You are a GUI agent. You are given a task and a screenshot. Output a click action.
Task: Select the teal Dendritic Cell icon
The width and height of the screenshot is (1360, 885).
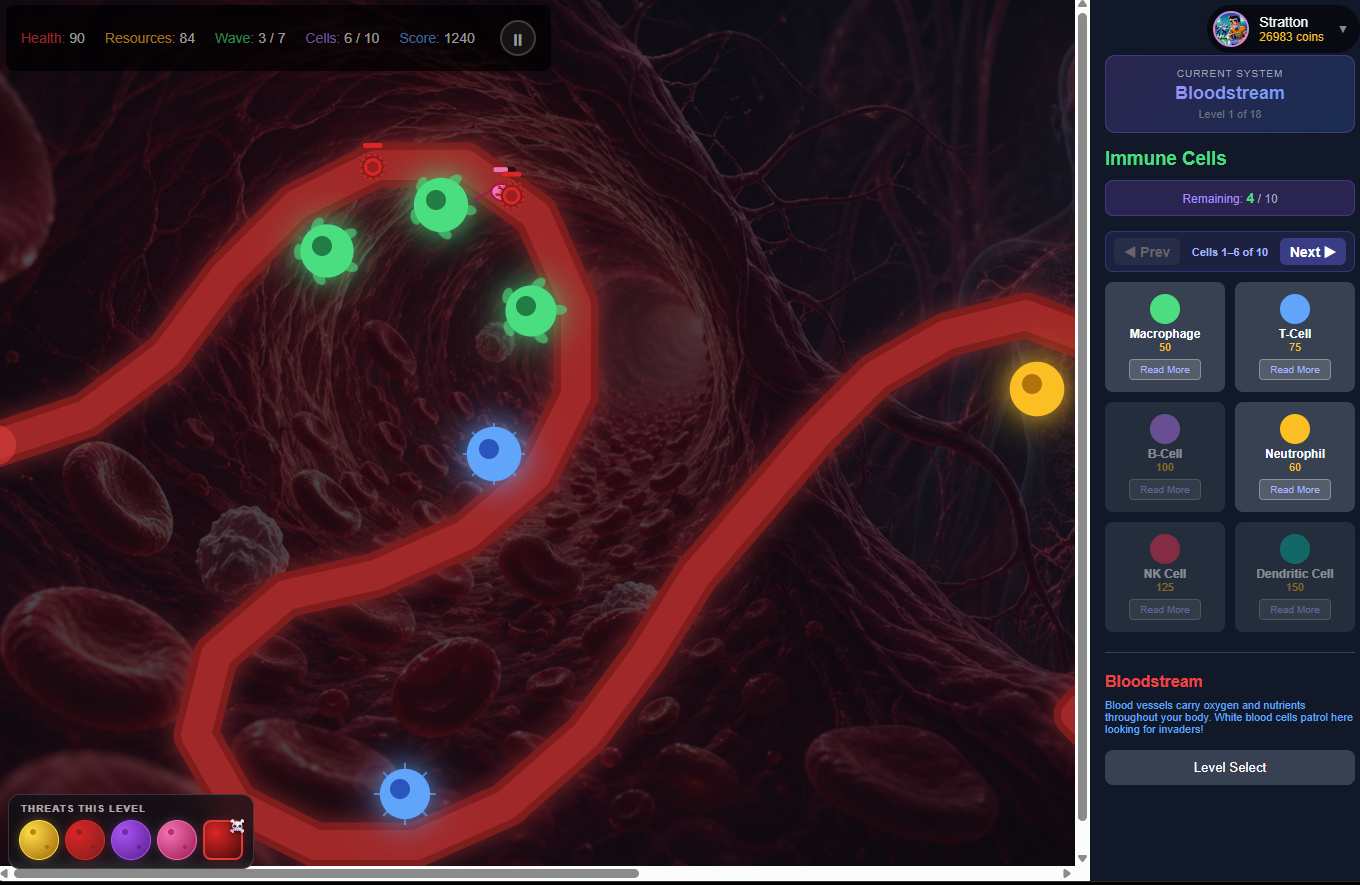click(x=1295, y=549)
